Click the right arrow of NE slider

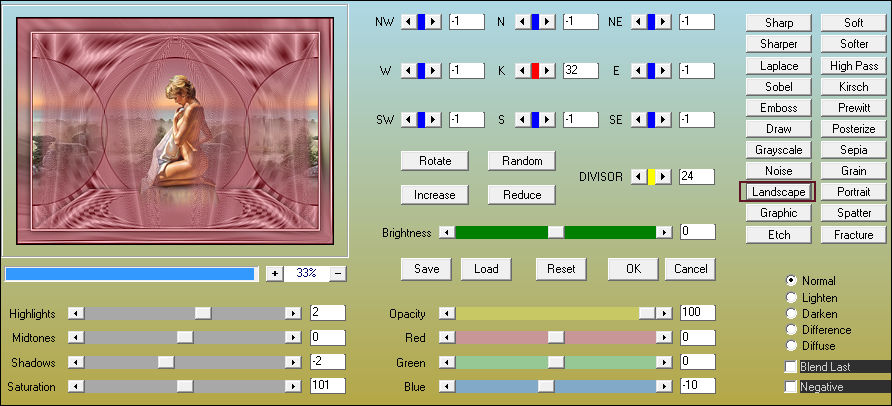point(663,22)
